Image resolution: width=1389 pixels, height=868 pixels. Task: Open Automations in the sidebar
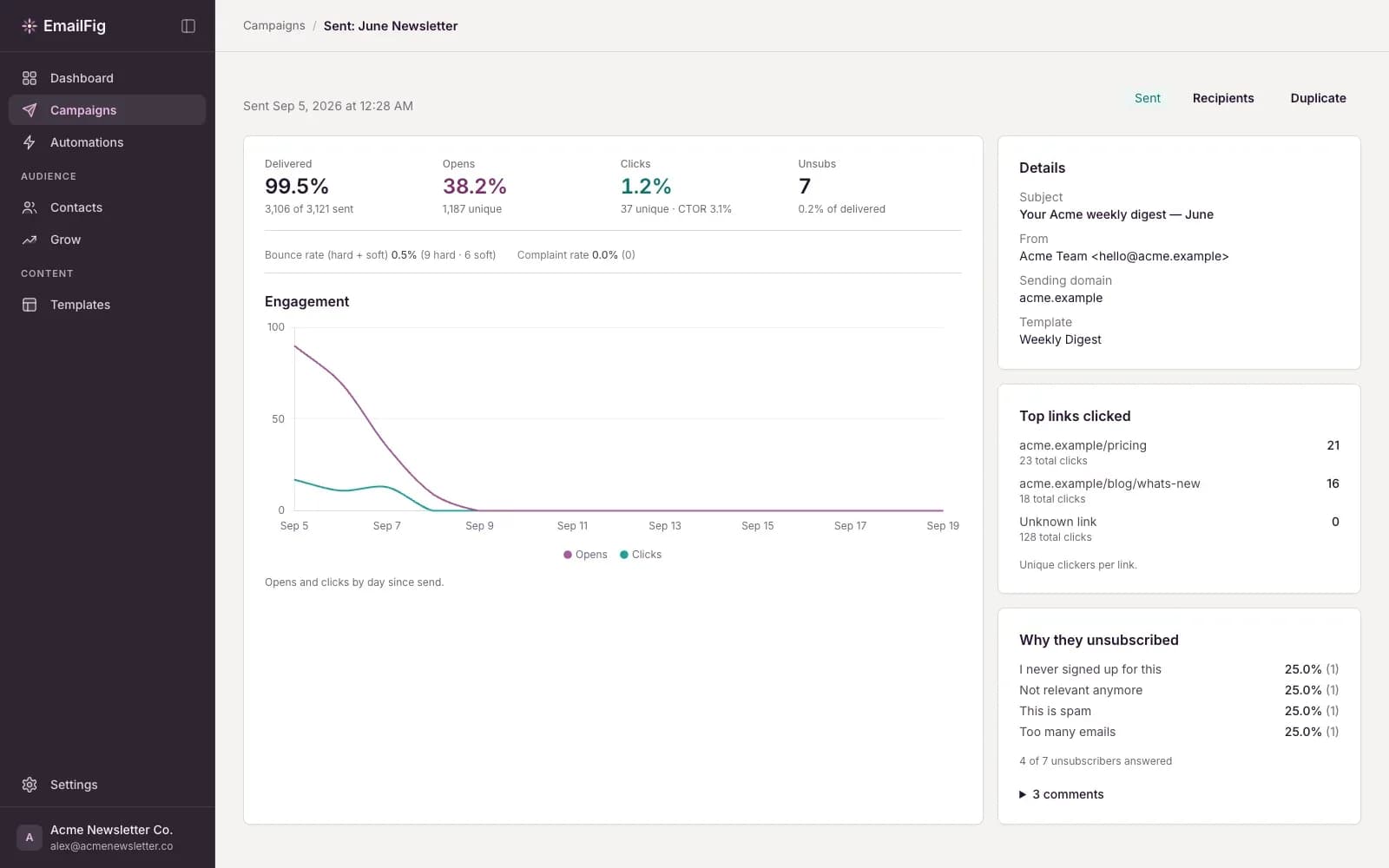(107, 142)
